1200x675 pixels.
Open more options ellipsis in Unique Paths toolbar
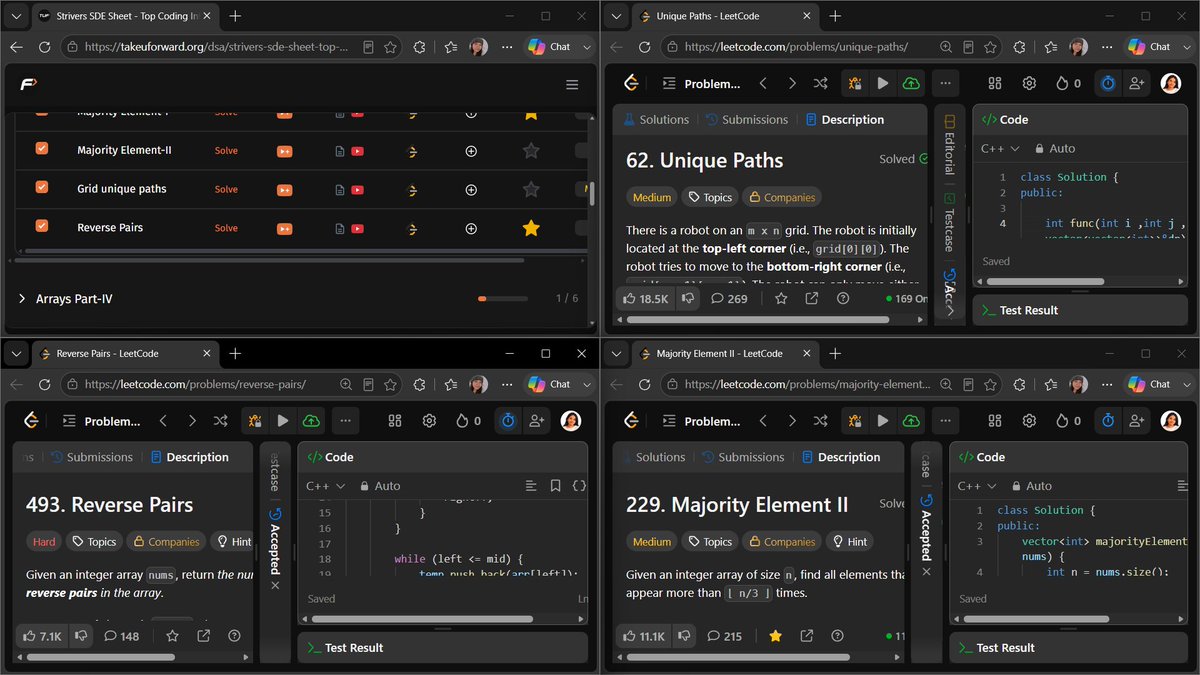(946, 84)
